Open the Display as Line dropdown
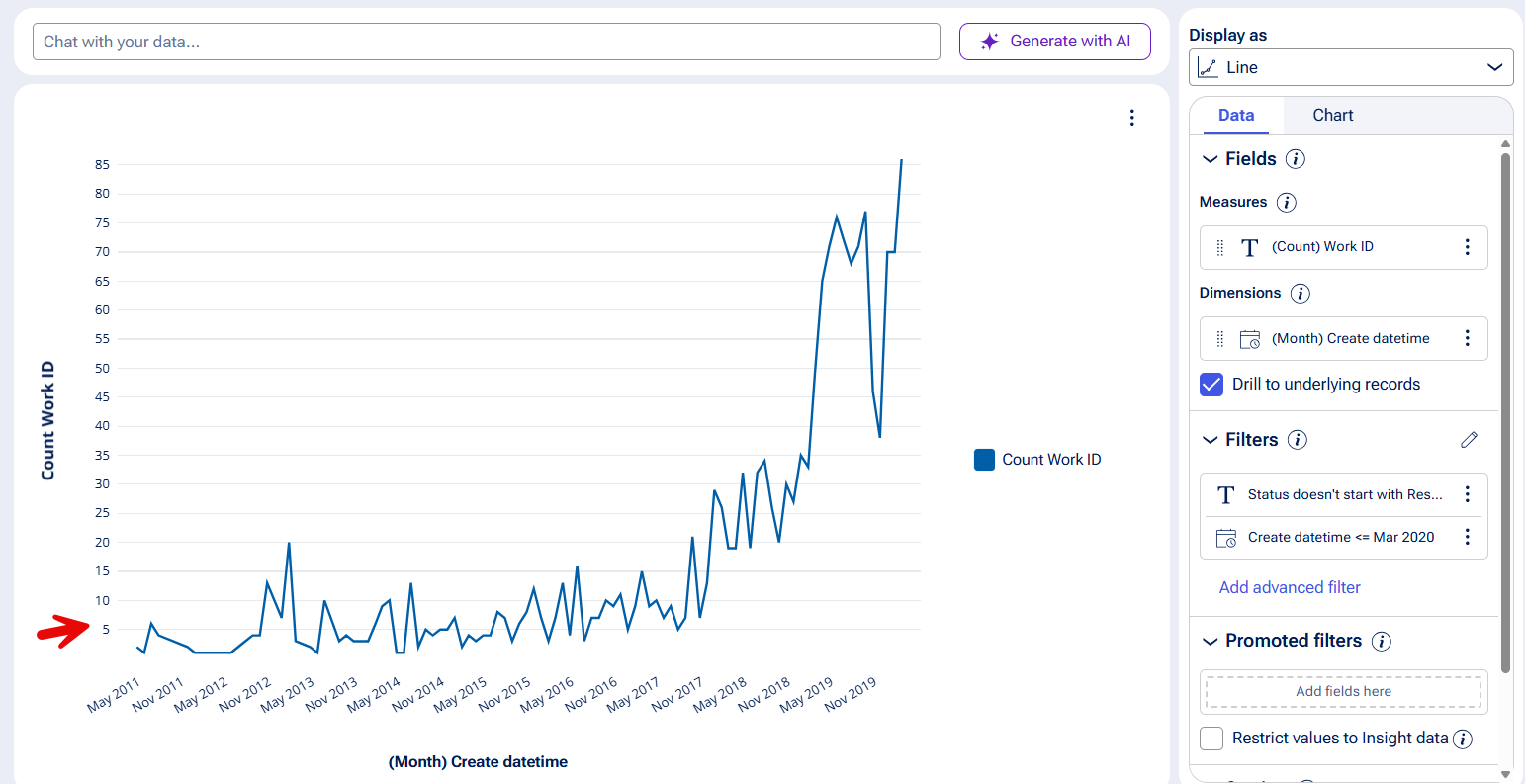 (1351, 67)
